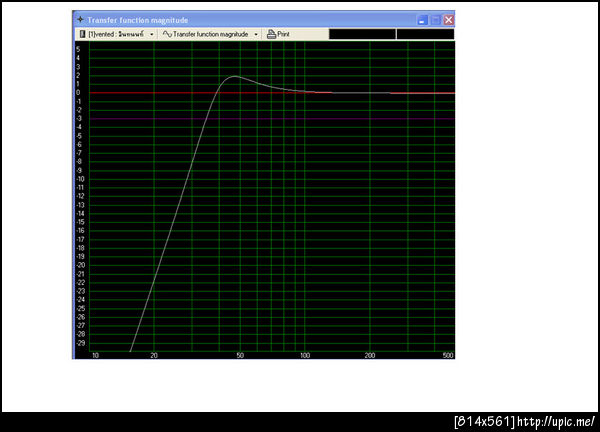The height and width of the screenshot is (432, 600).
Task: Click the -3 label on the dB axis
Action: click(x=79, y=119)
